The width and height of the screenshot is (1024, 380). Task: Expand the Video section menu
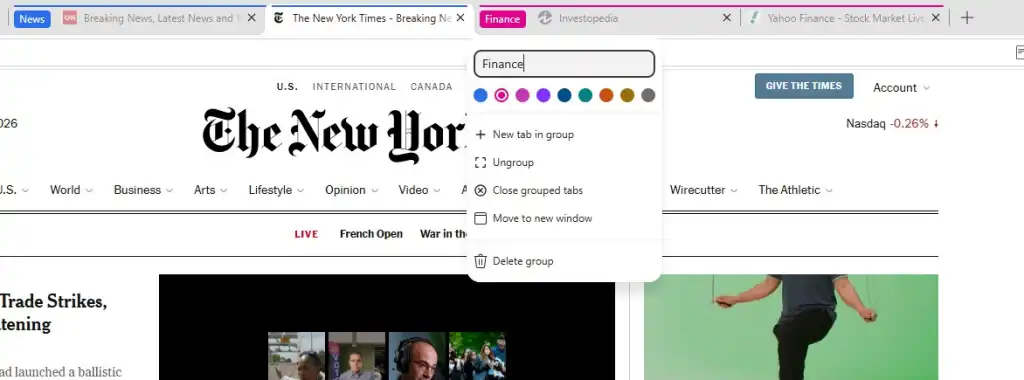[x=419, y=190]
